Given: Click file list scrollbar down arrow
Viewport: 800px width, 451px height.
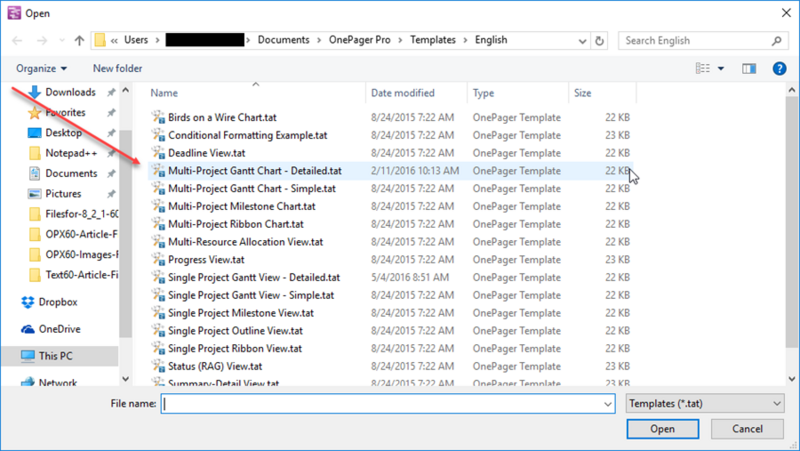Looking at the screenshot, I should click(x=791, y=379).
